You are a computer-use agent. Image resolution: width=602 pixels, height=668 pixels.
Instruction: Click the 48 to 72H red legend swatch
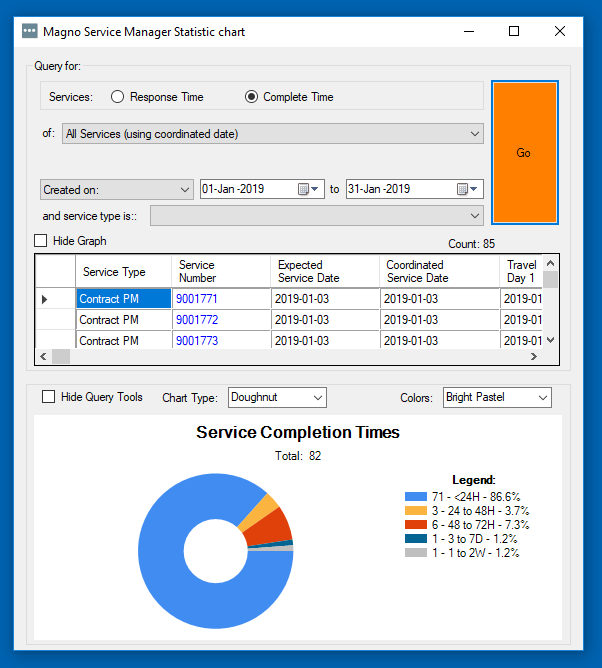[416, 524]
